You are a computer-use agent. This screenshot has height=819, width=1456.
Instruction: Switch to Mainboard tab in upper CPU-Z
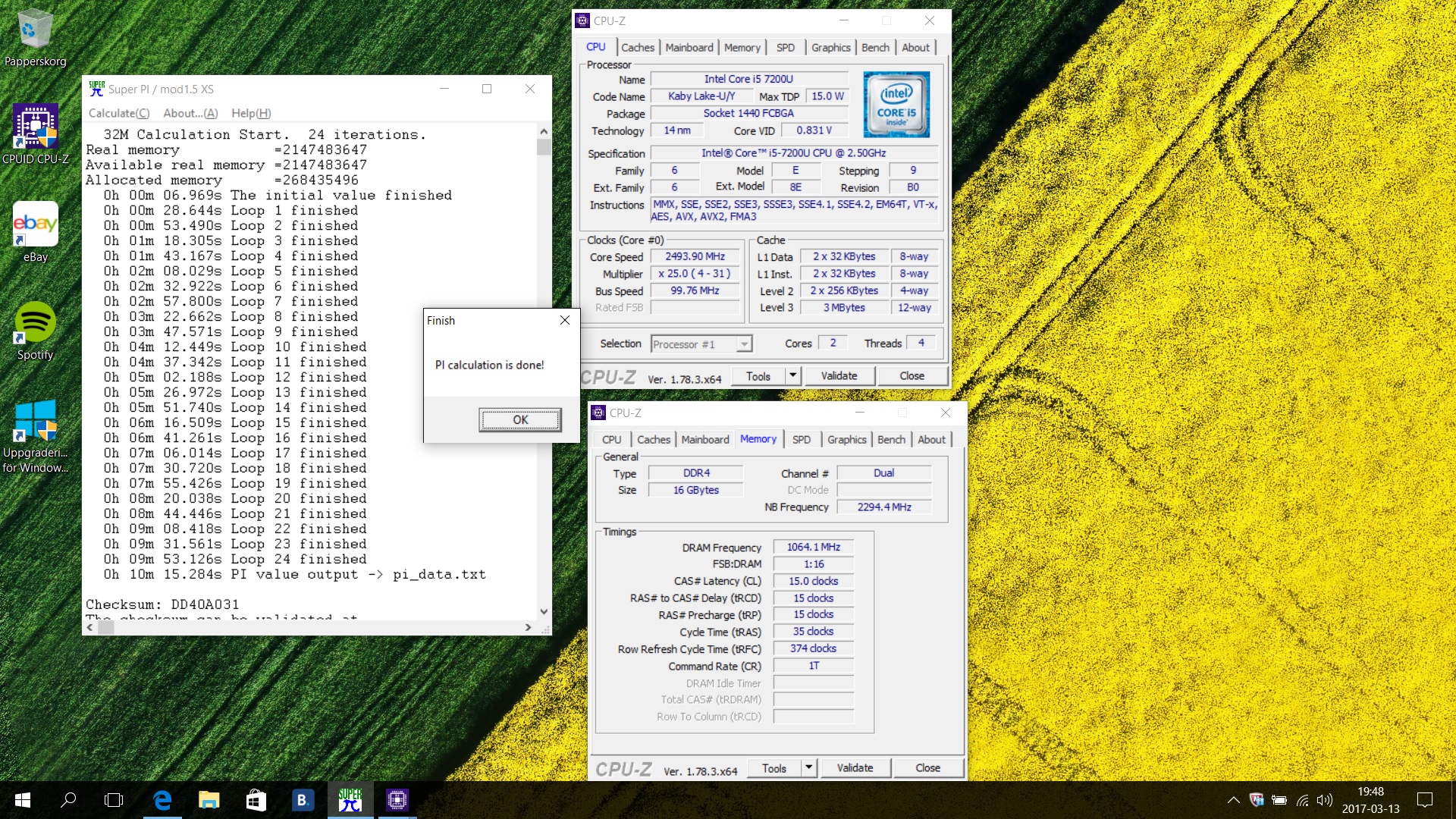coord(689,47)
